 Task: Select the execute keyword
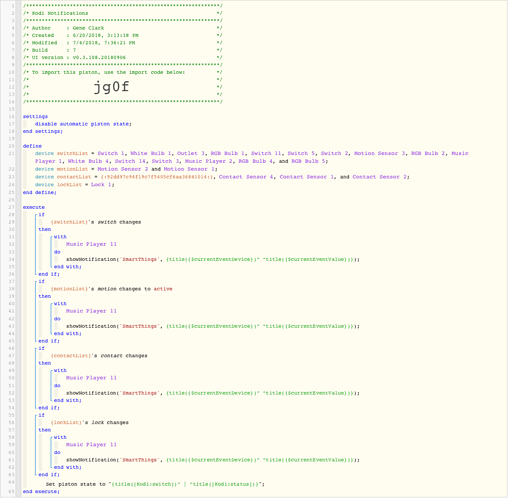click(x=34, y=208)
